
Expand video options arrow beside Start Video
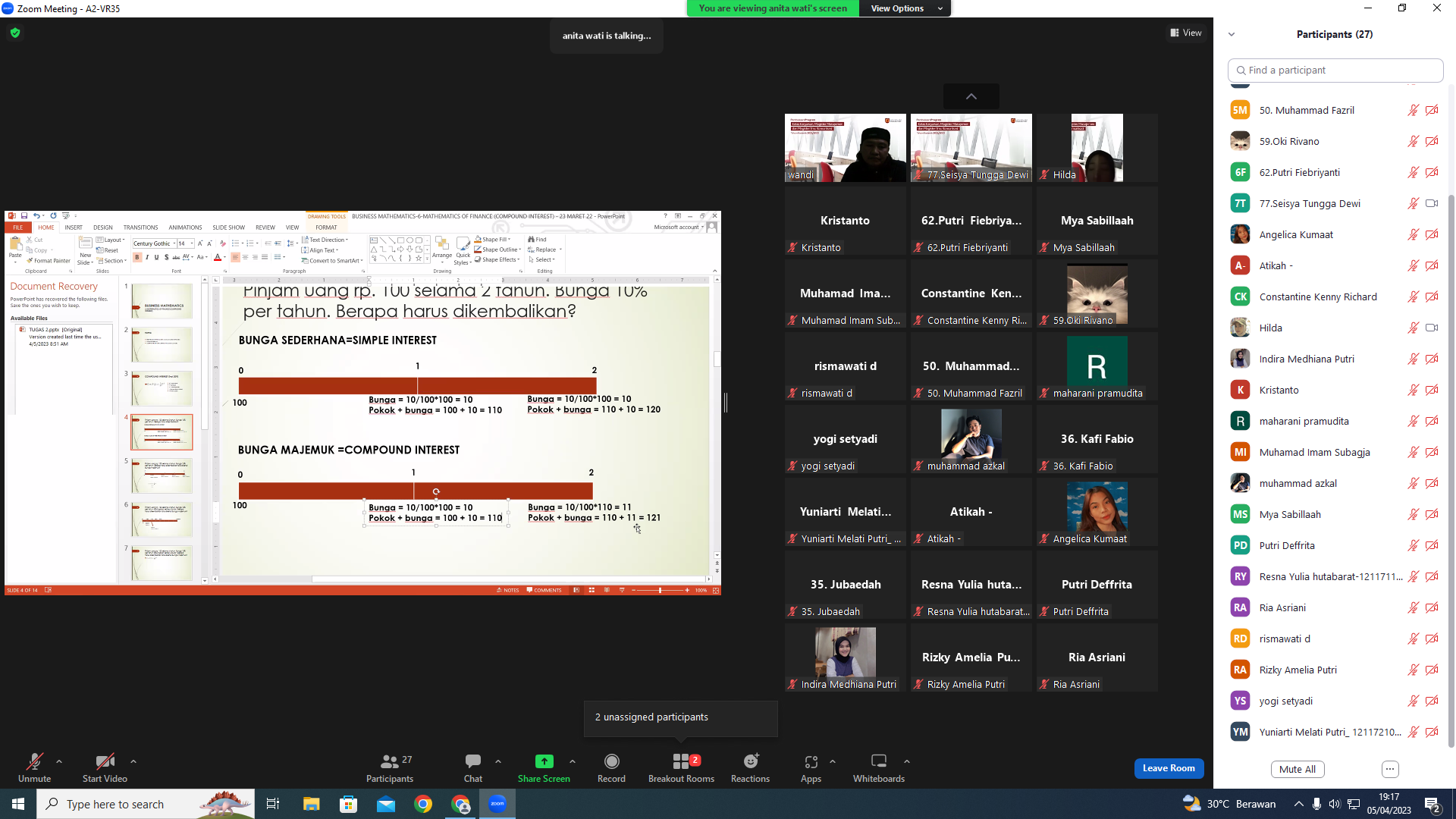[133, 761]
